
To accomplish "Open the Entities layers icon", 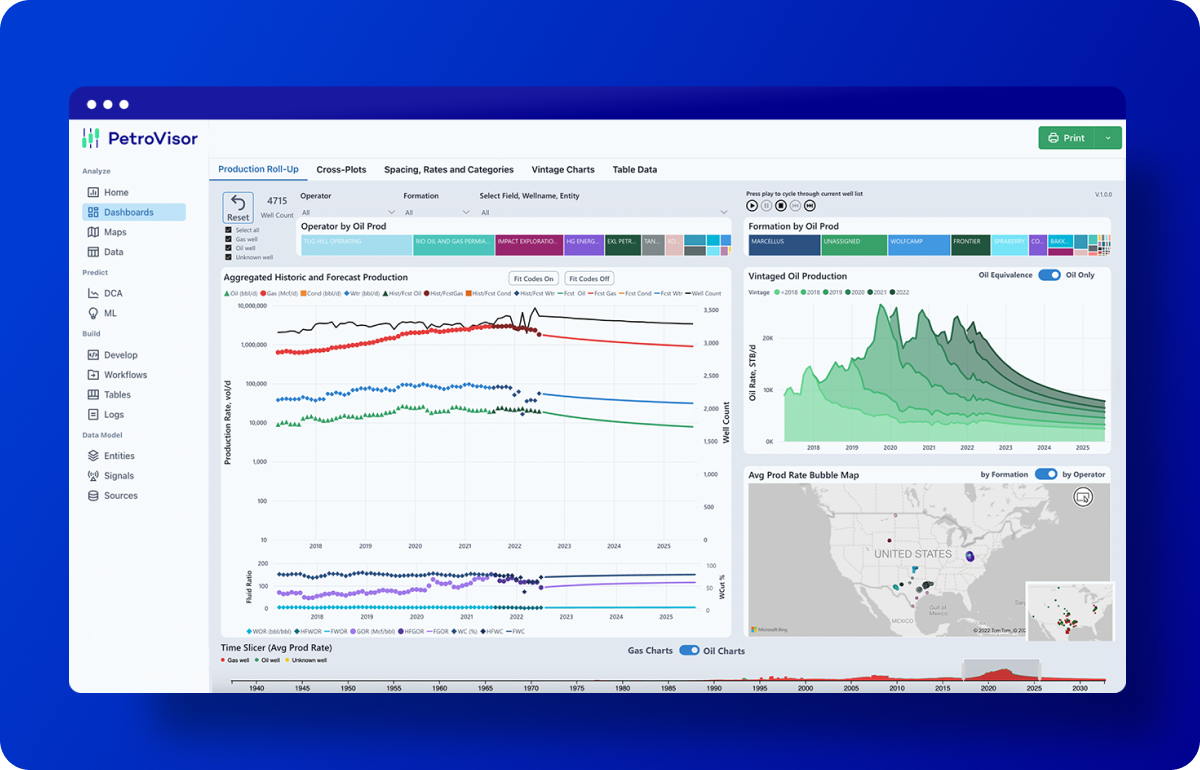I will [x=93, y=456].
